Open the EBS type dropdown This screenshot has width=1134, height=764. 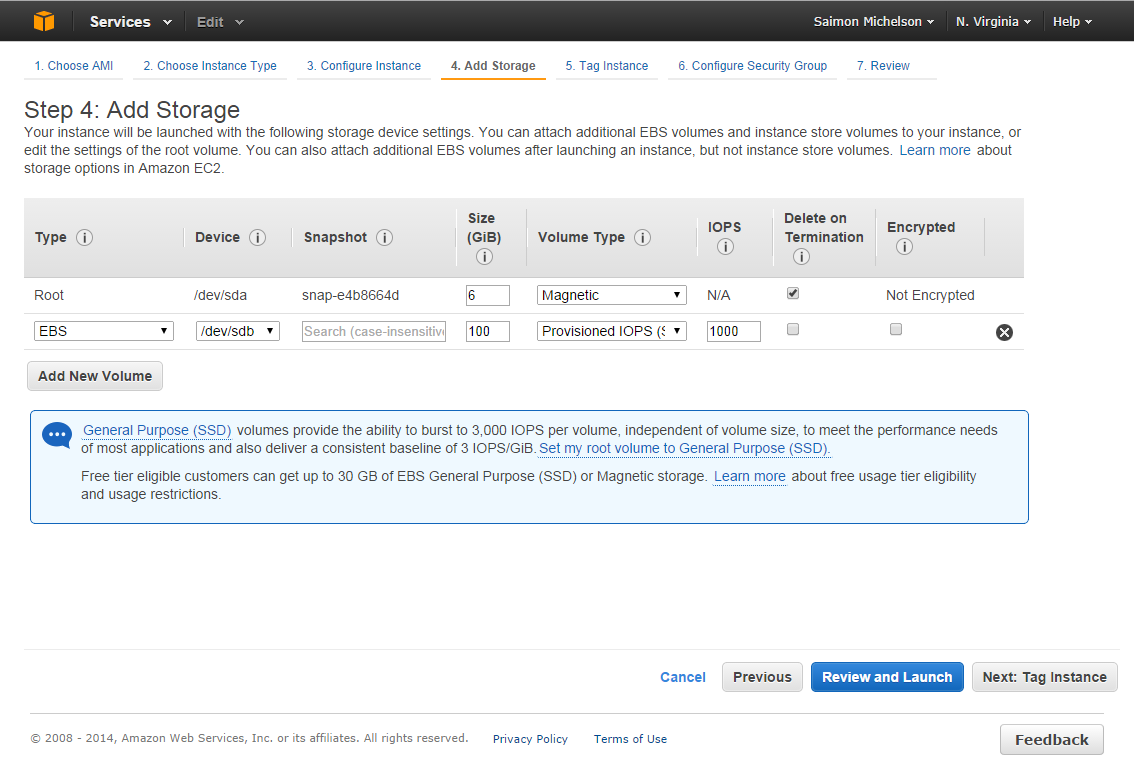[103, 331]
